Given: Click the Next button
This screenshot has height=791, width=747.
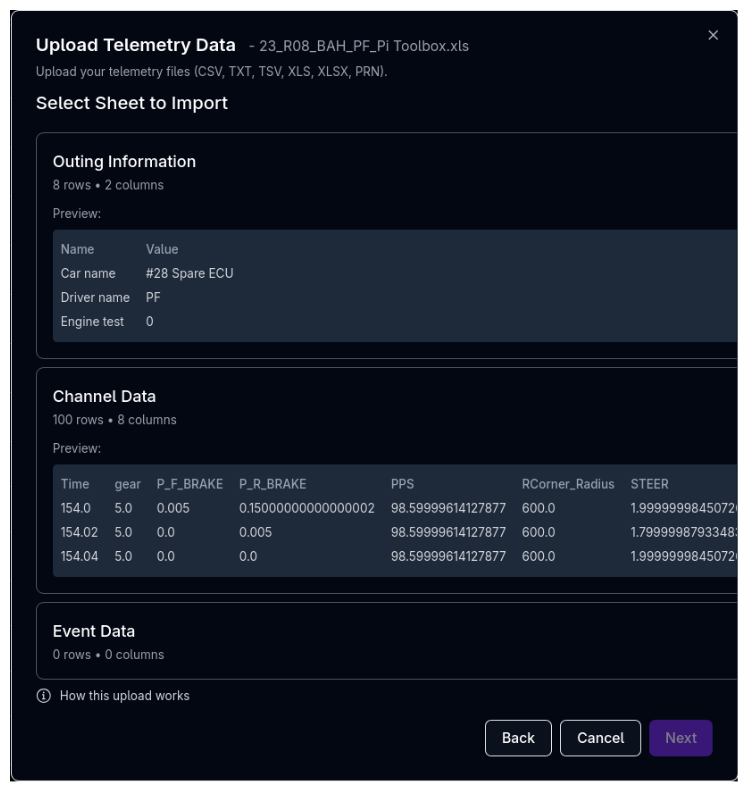Looking at the screenshot, I should tap(680, 738).
